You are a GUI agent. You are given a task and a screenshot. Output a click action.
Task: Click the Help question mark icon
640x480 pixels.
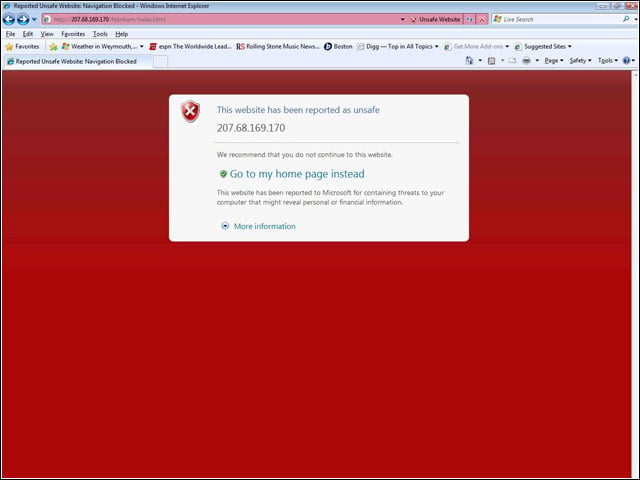coord(627,60)
